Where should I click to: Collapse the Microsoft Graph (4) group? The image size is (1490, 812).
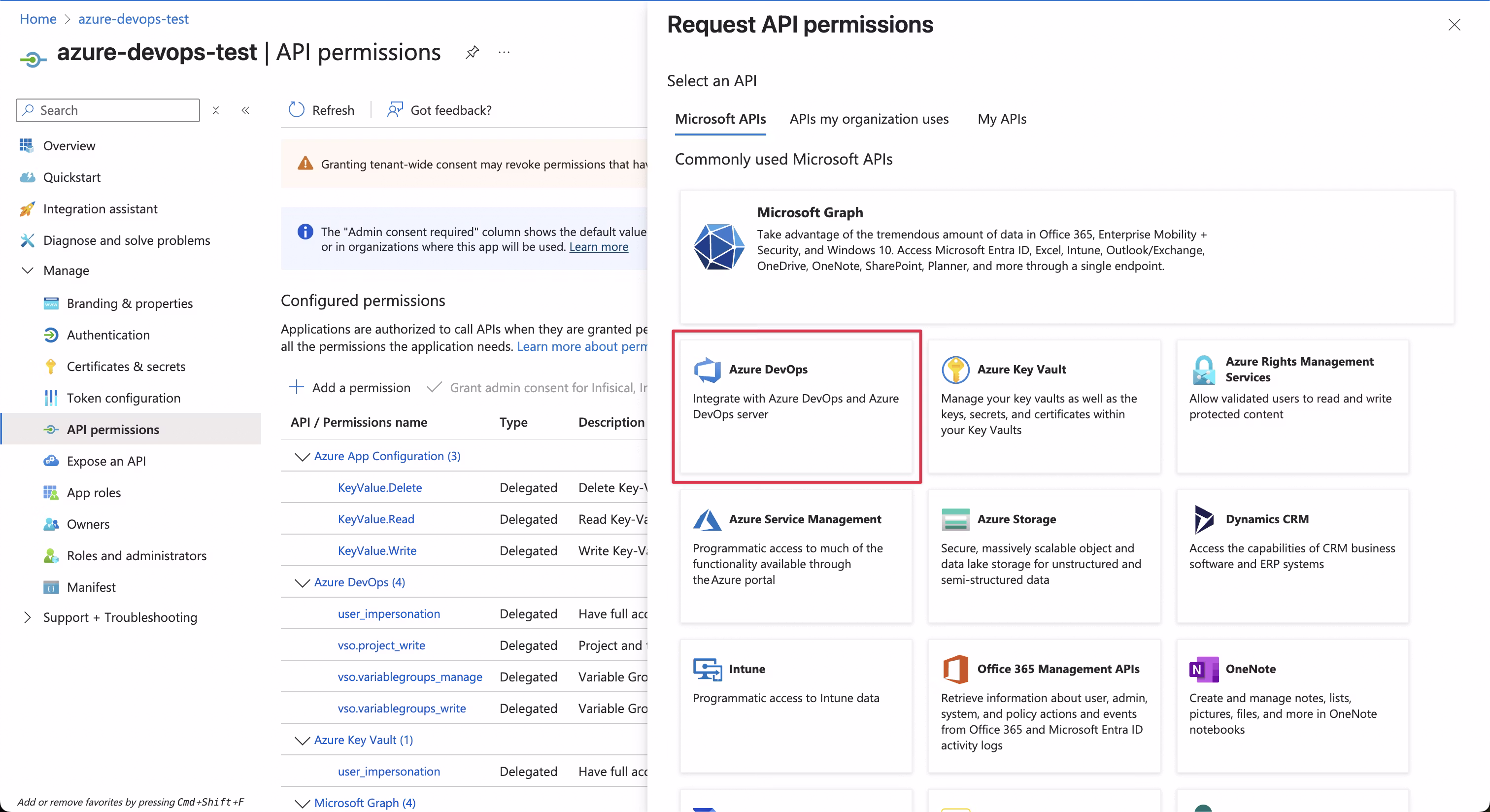pyautogui.click(x=302, y=803)
